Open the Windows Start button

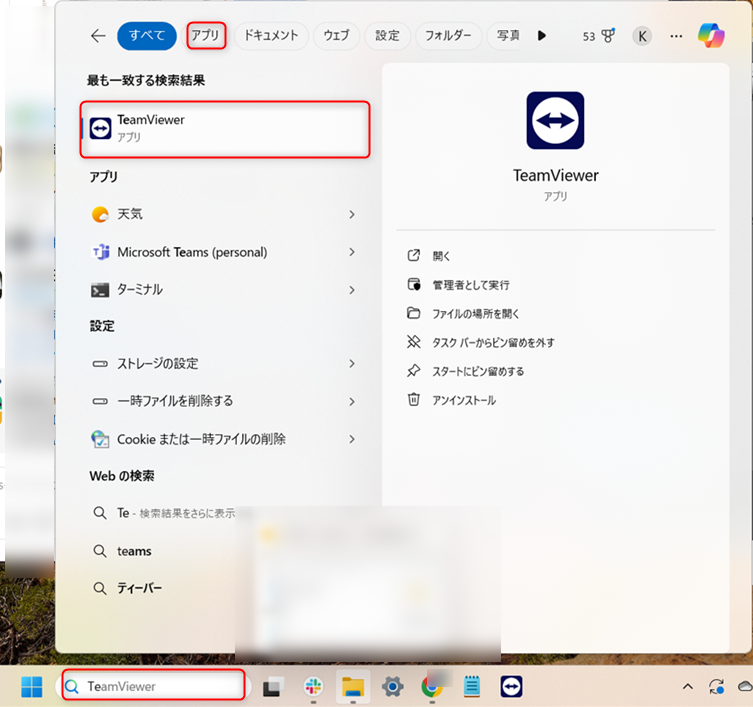coord(32,686)
